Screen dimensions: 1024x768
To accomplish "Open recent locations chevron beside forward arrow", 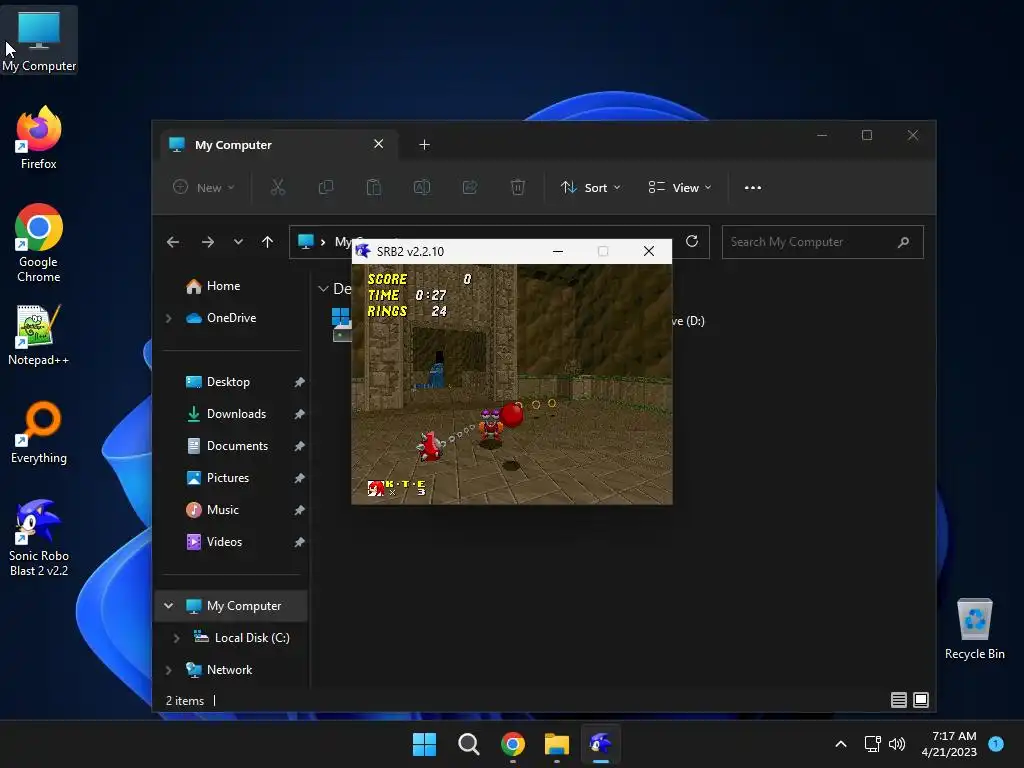I will click(x=238, y=242).
